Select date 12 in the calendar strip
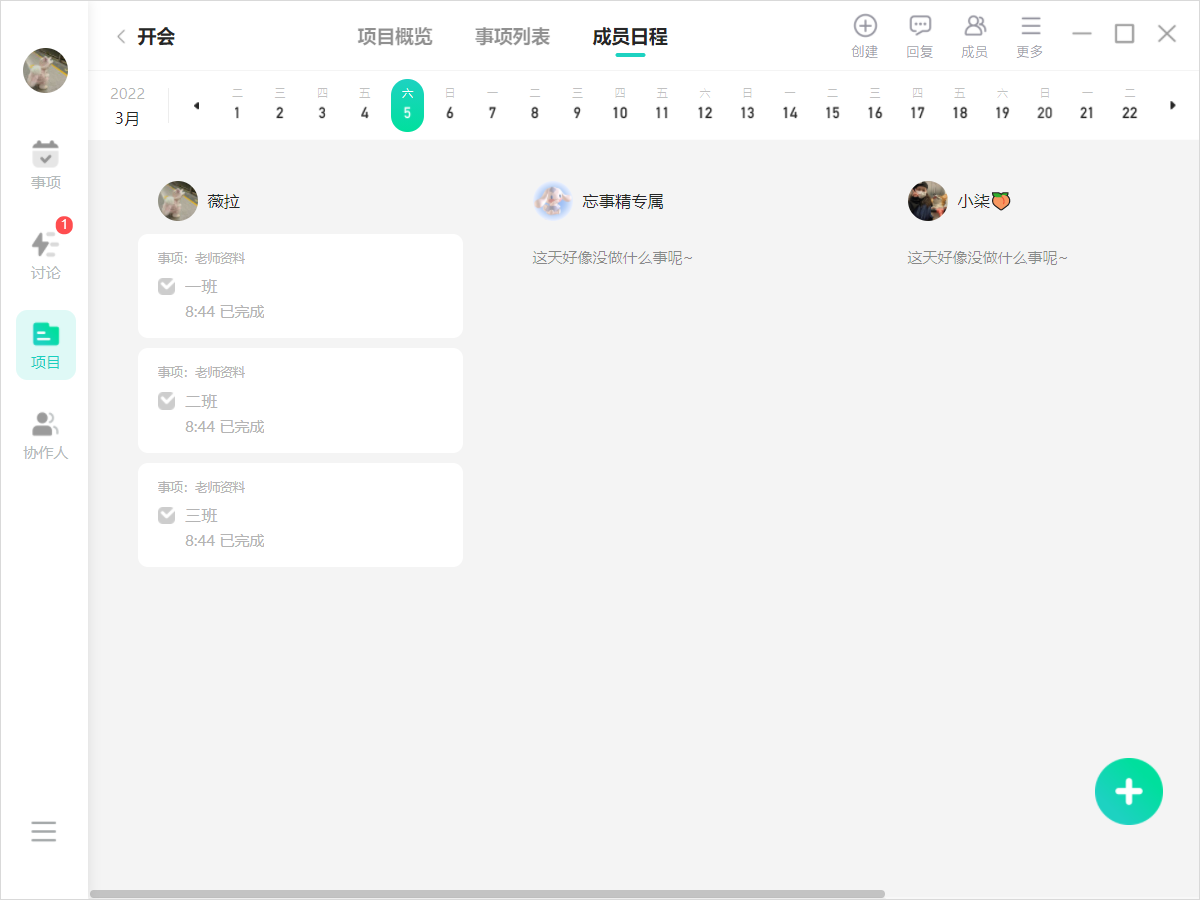 [x=705, y=105]
